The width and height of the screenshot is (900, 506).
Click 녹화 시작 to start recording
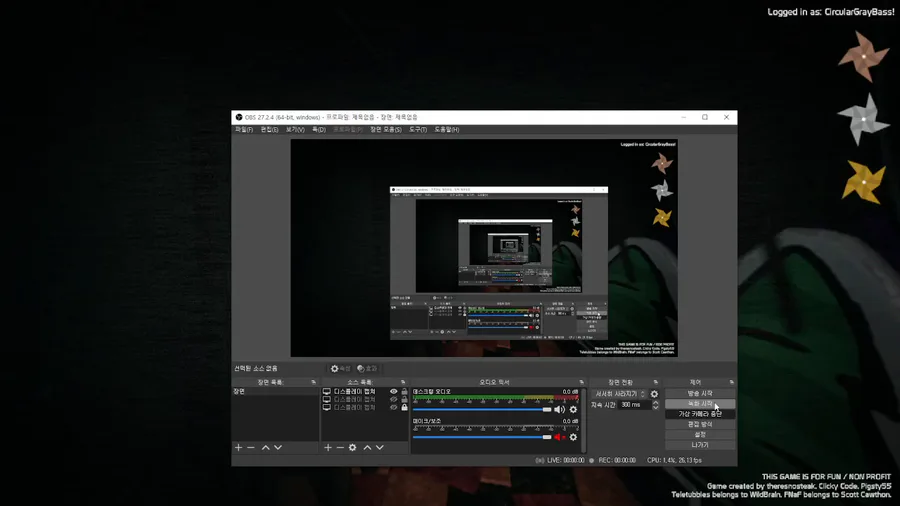click(x=700, y=404)
